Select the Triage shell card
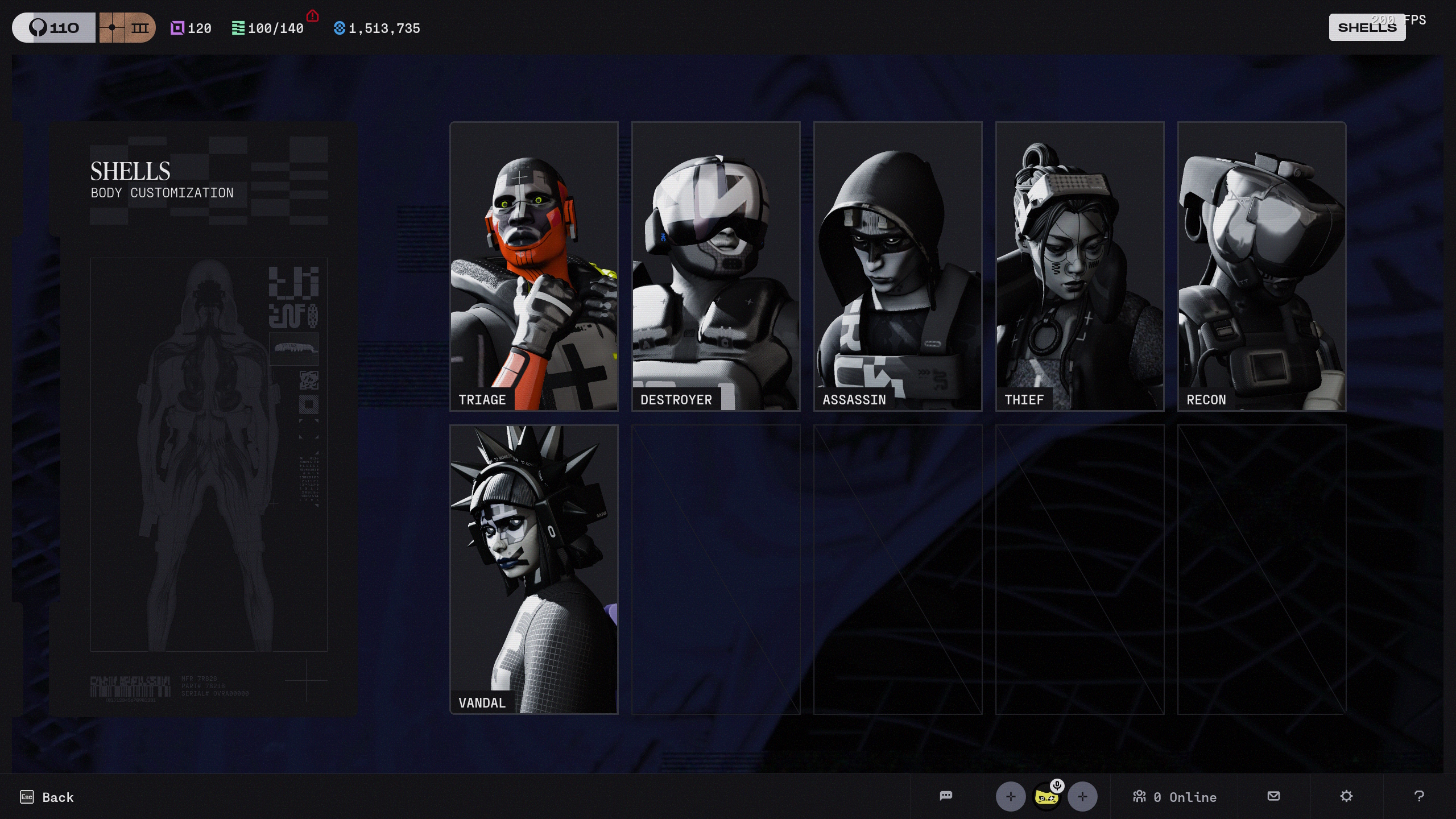Image resolution: width=1456 pixels, height=819 pixels. click(533, 266)
